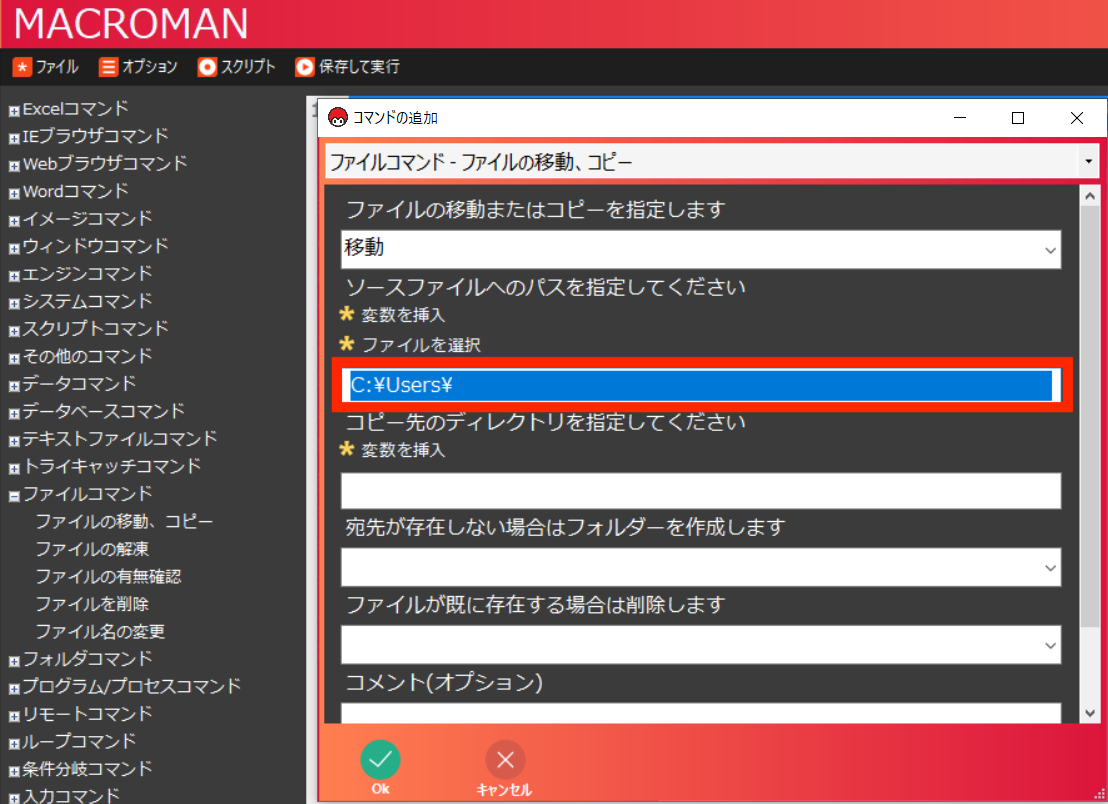
Task: Expand the Webブラウザコマンド tree node
Action: pos(13,166)
